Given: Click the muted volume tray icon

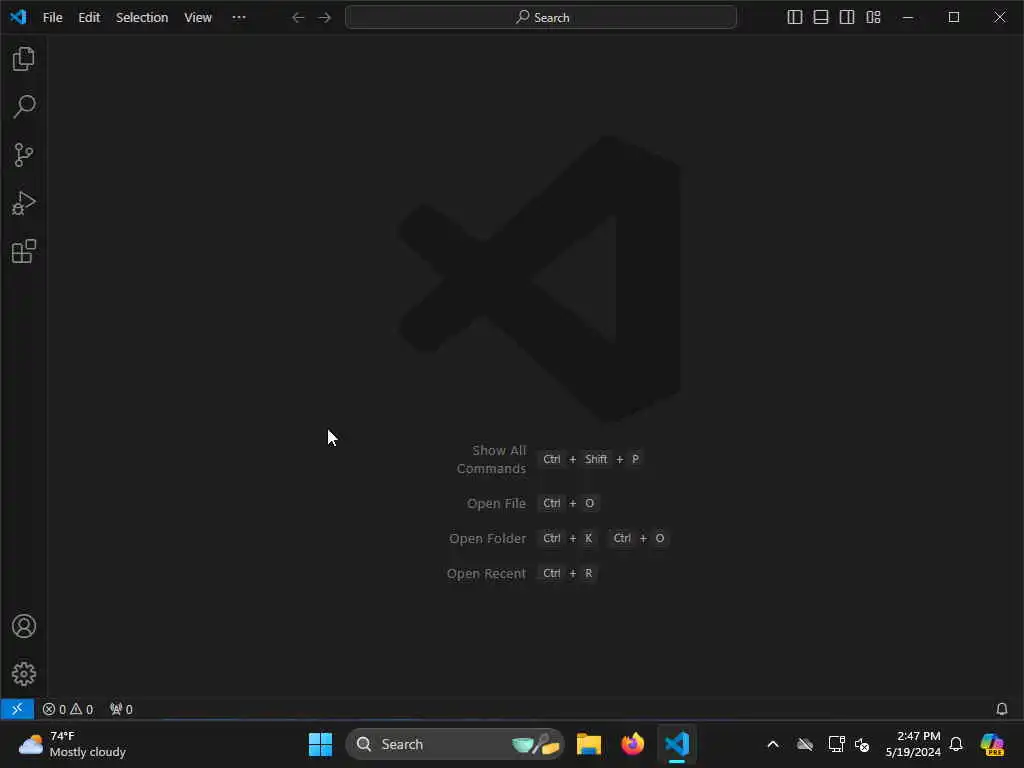Looking at the screenshot, I should coord(862,744).
